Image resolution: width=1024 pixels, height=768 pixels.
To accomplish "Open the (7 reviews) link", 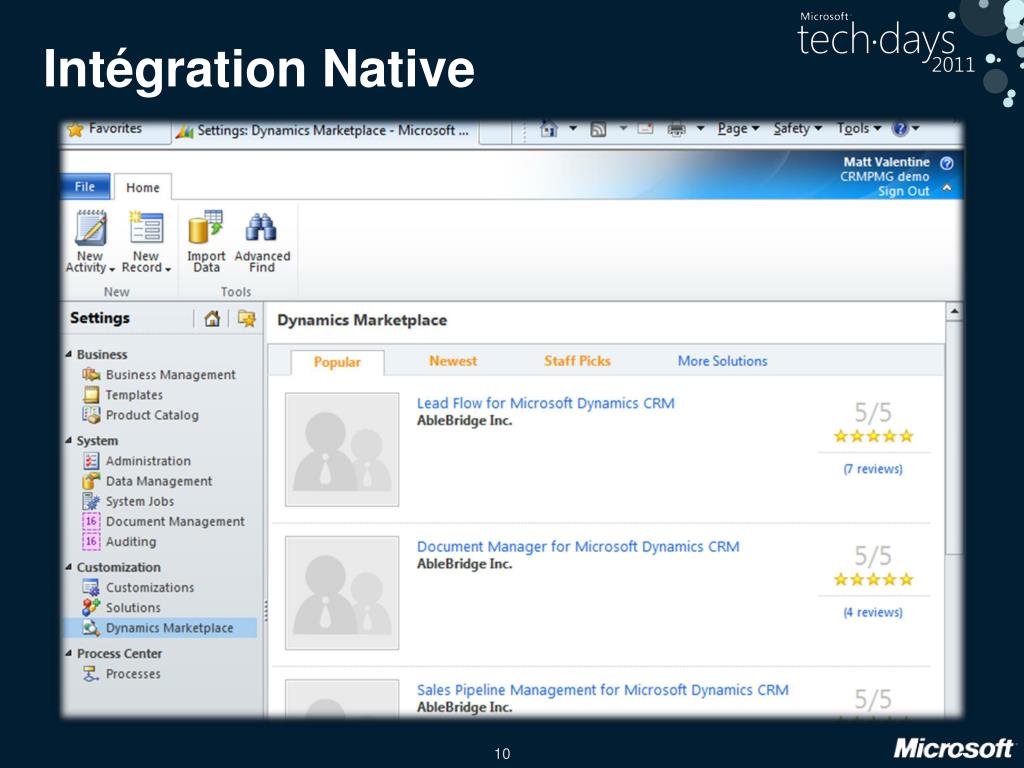I will tap(873, 469).
